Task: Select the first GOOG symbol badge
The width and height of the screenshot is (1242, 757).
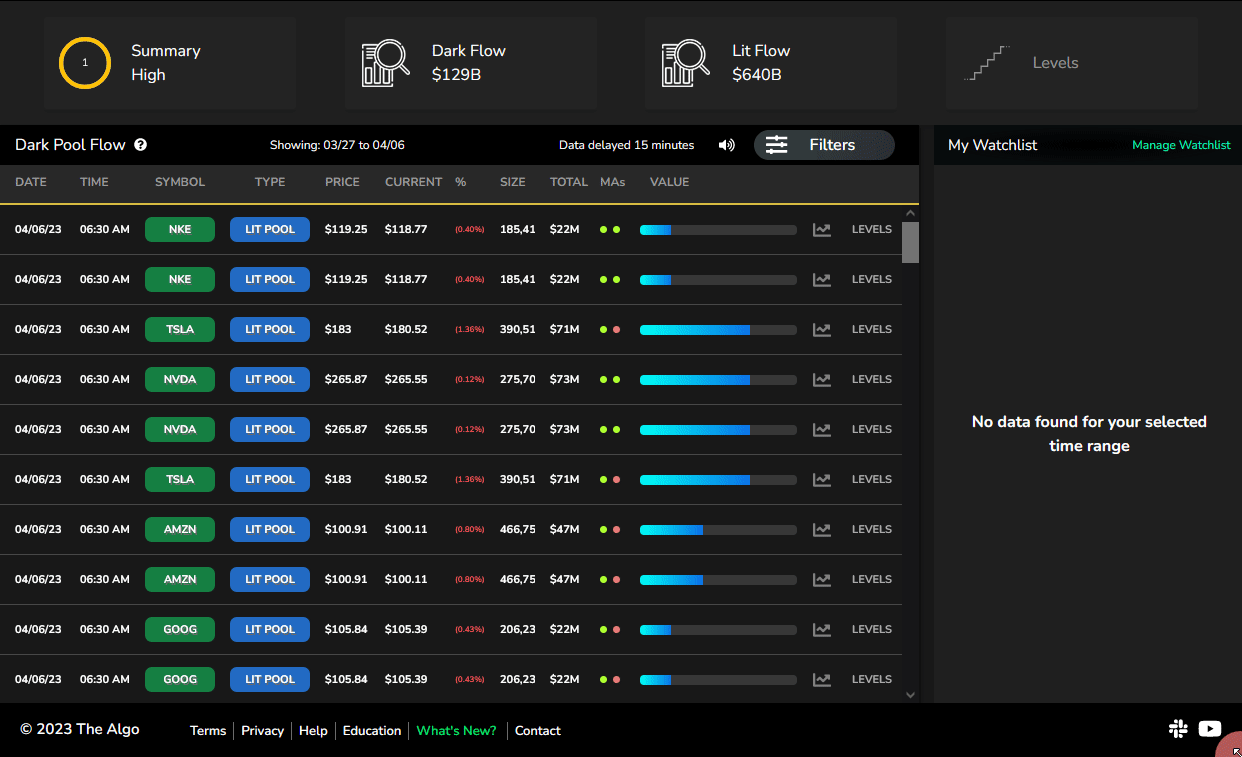Action: click(180, 629)
